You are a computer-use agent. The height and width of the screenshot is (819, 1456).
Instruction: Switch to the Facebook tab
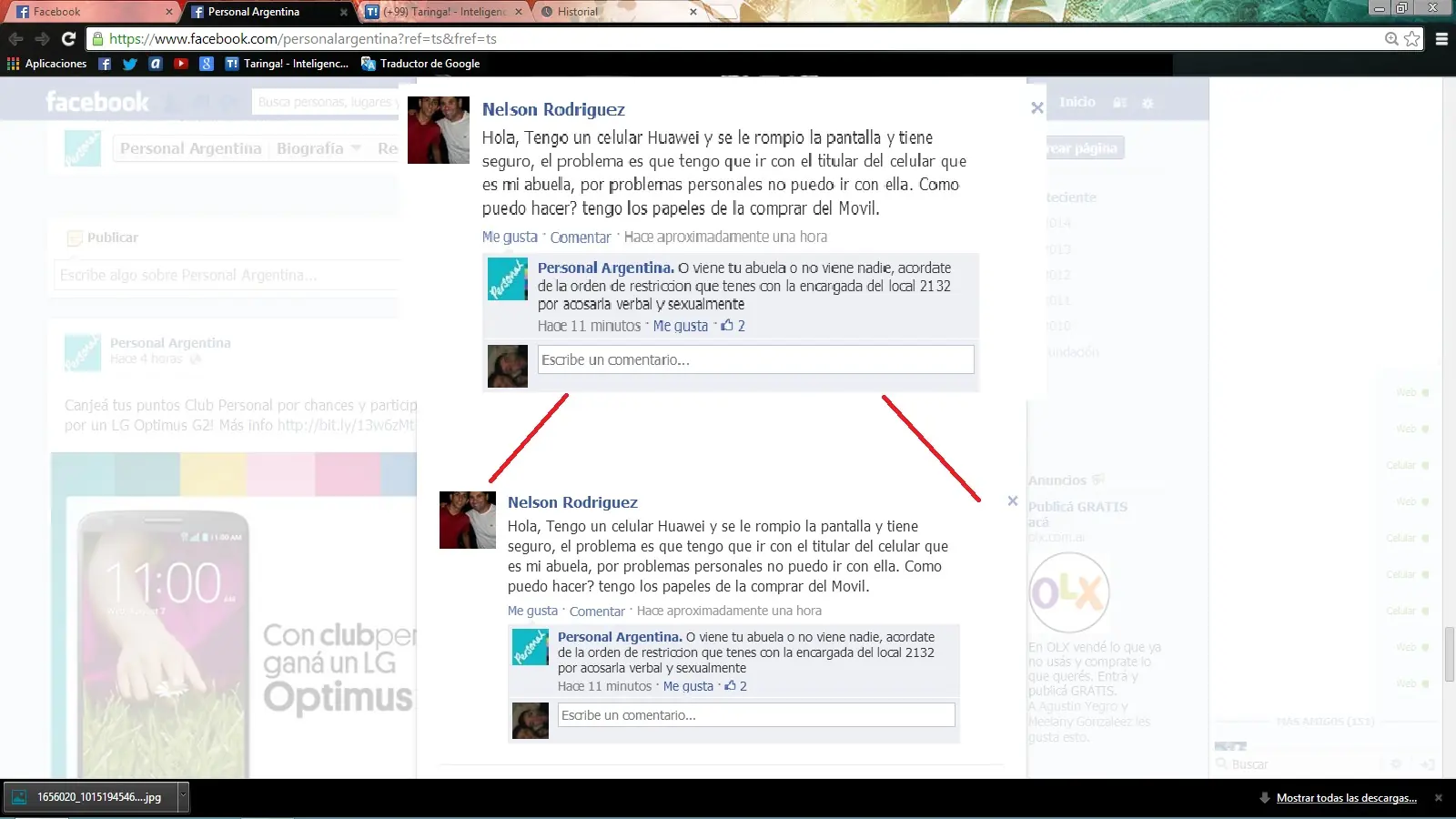point(91,12)
